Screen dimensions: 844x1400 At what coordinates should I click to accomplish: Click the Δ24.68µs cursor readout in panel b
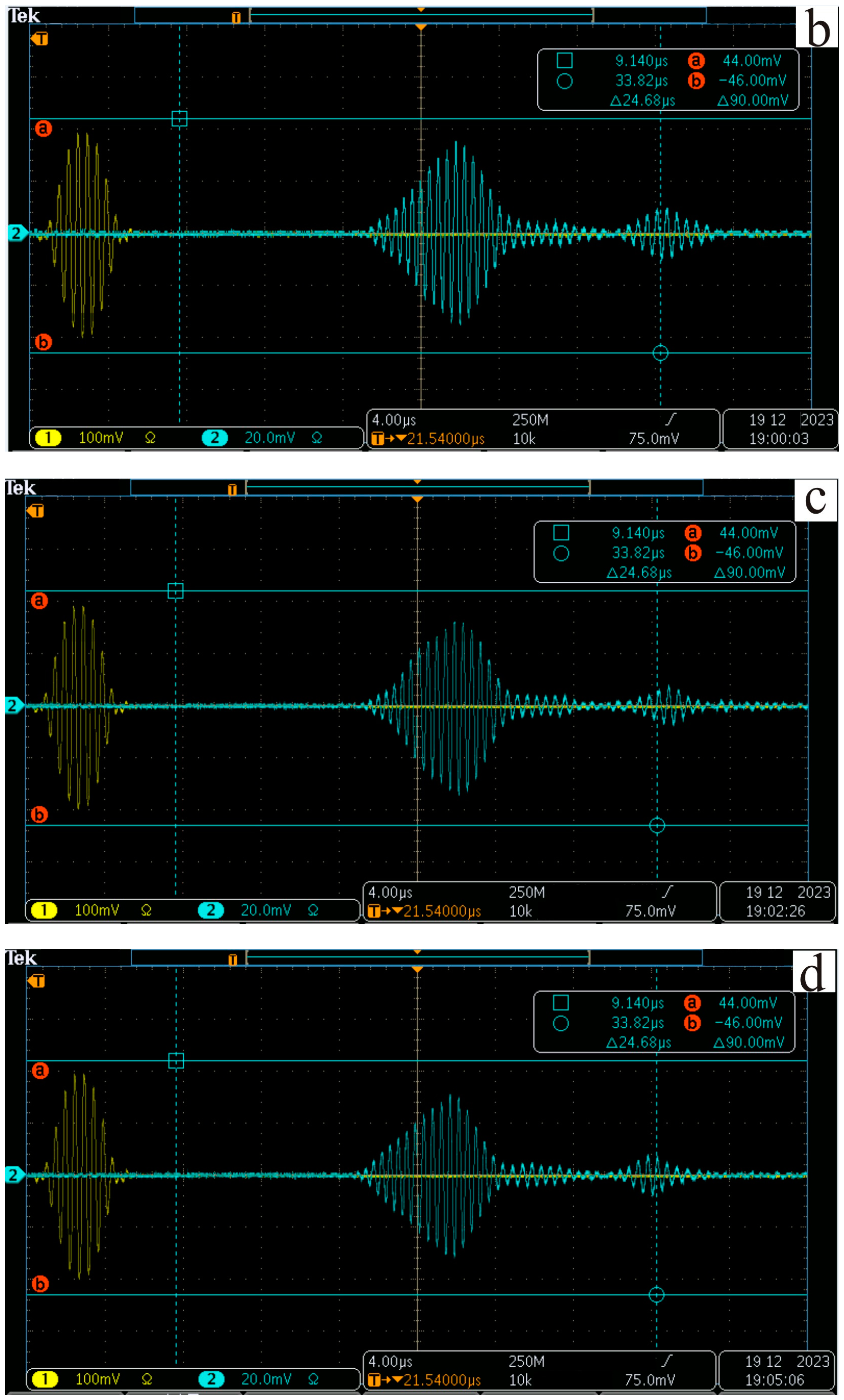coord(643,101)
